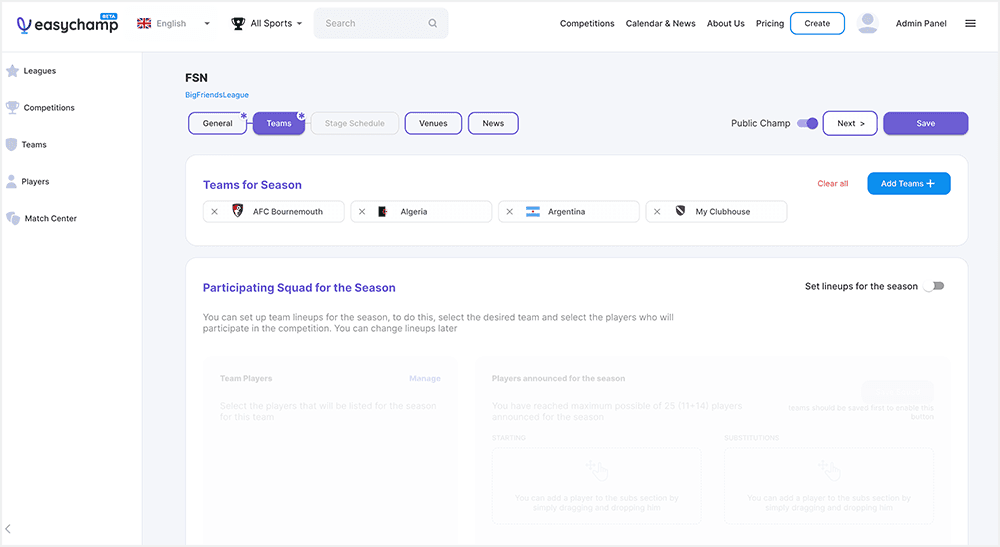Switch to the General tab
Image resolution: width=1000 pixels, height=547 pixels.
(217, 124)
